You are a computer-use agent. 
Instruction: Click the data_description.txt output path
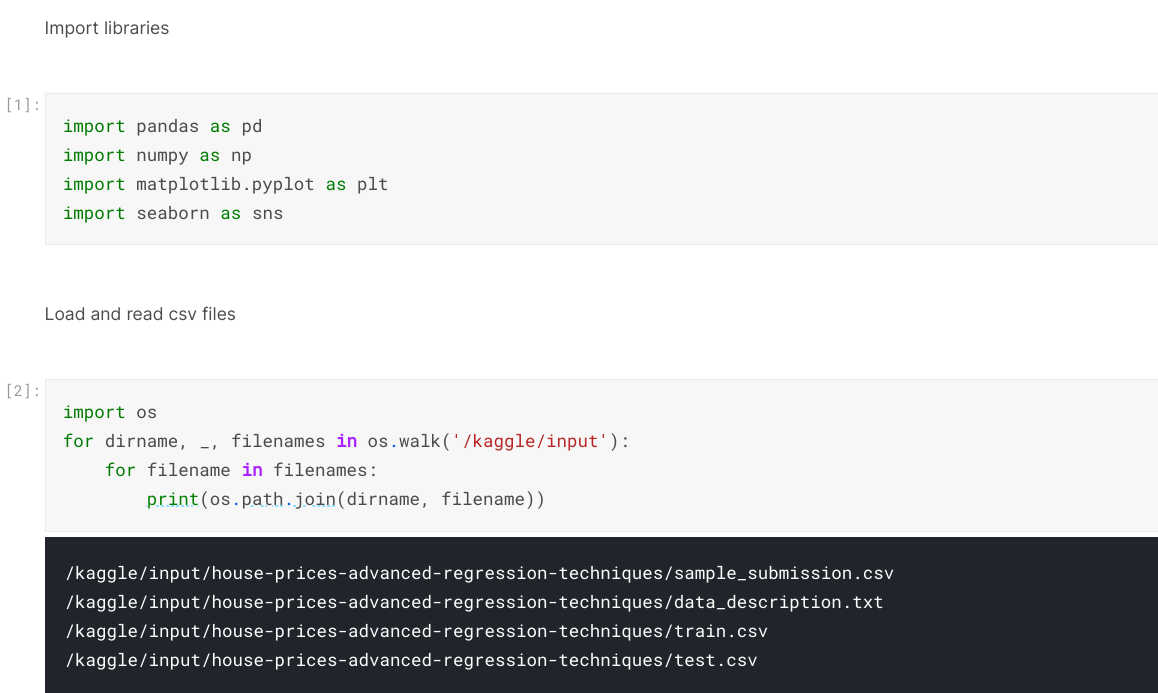pos(474,602)
